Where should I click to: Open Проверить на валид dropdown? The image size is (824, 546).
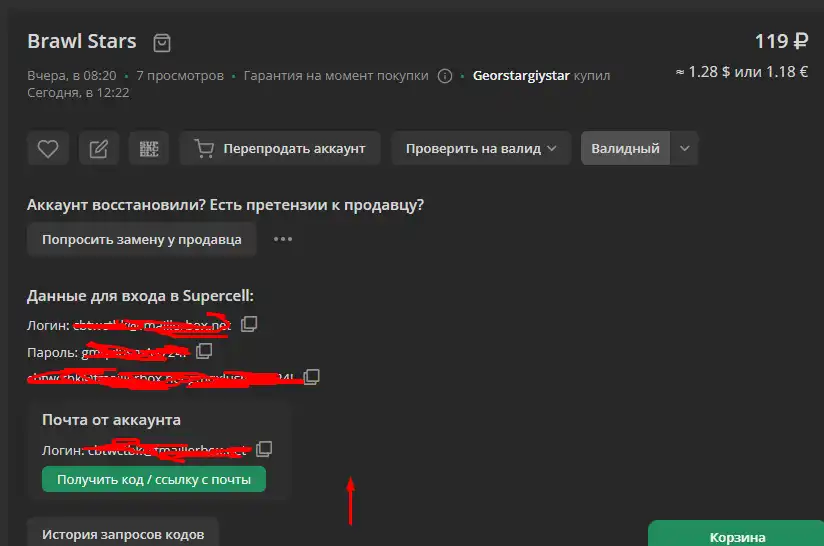(x=481, y=149)
